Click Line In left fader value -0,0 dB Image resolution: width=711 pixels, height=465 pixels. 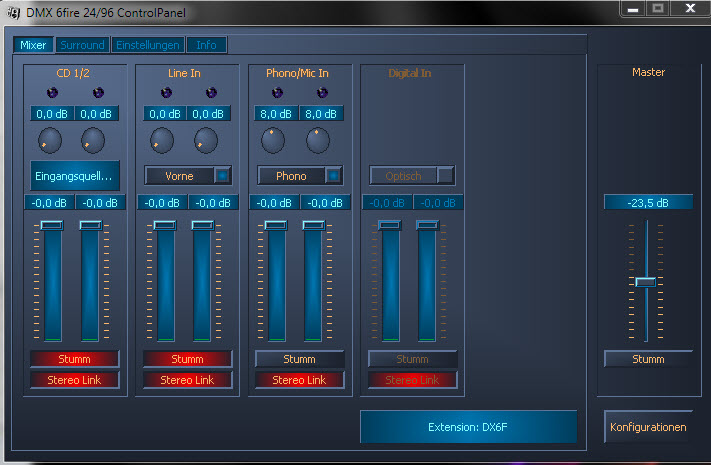162,202
